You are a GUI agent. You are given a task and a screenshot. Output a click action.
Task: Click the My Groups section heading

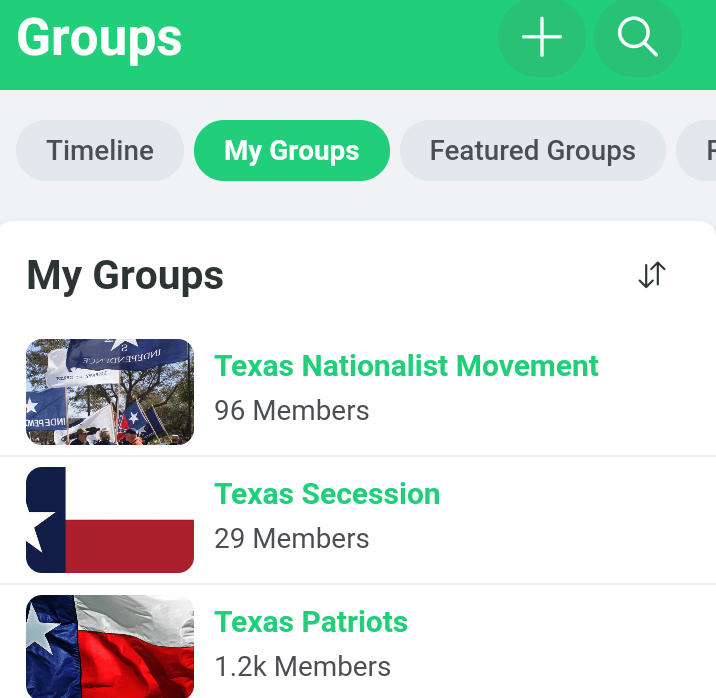point(125,276)
